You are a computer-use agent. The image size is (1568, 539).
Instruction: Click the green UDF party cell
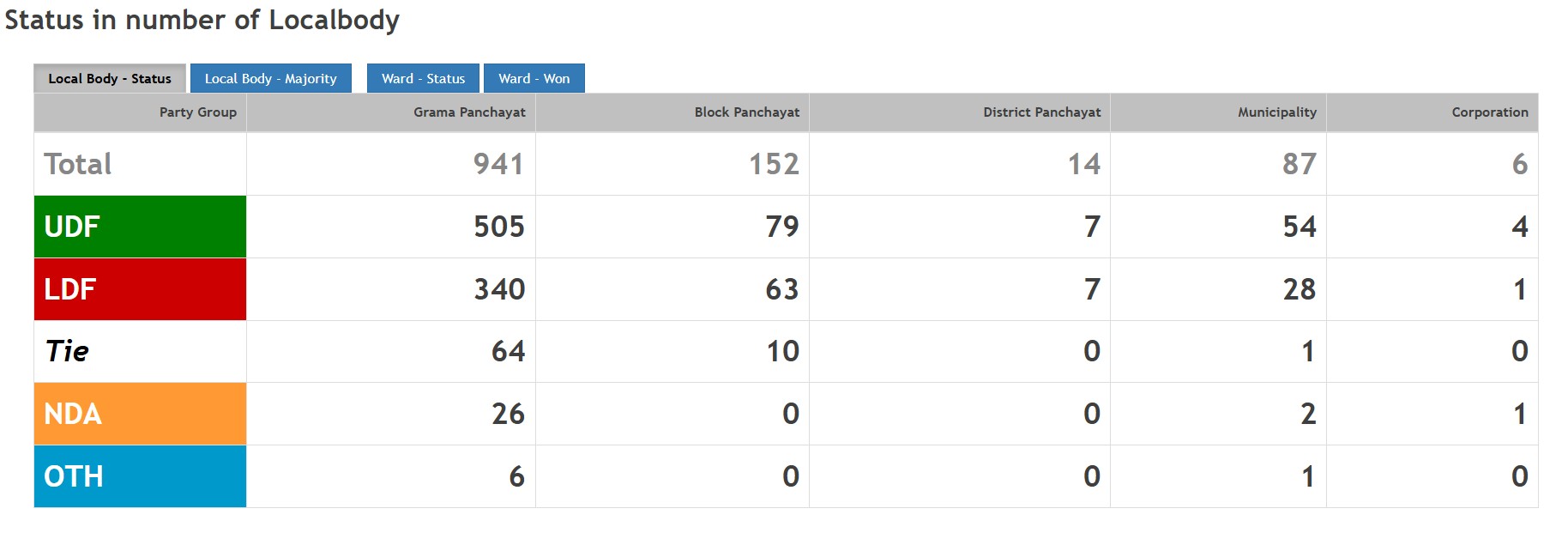[x=140, y=227]
